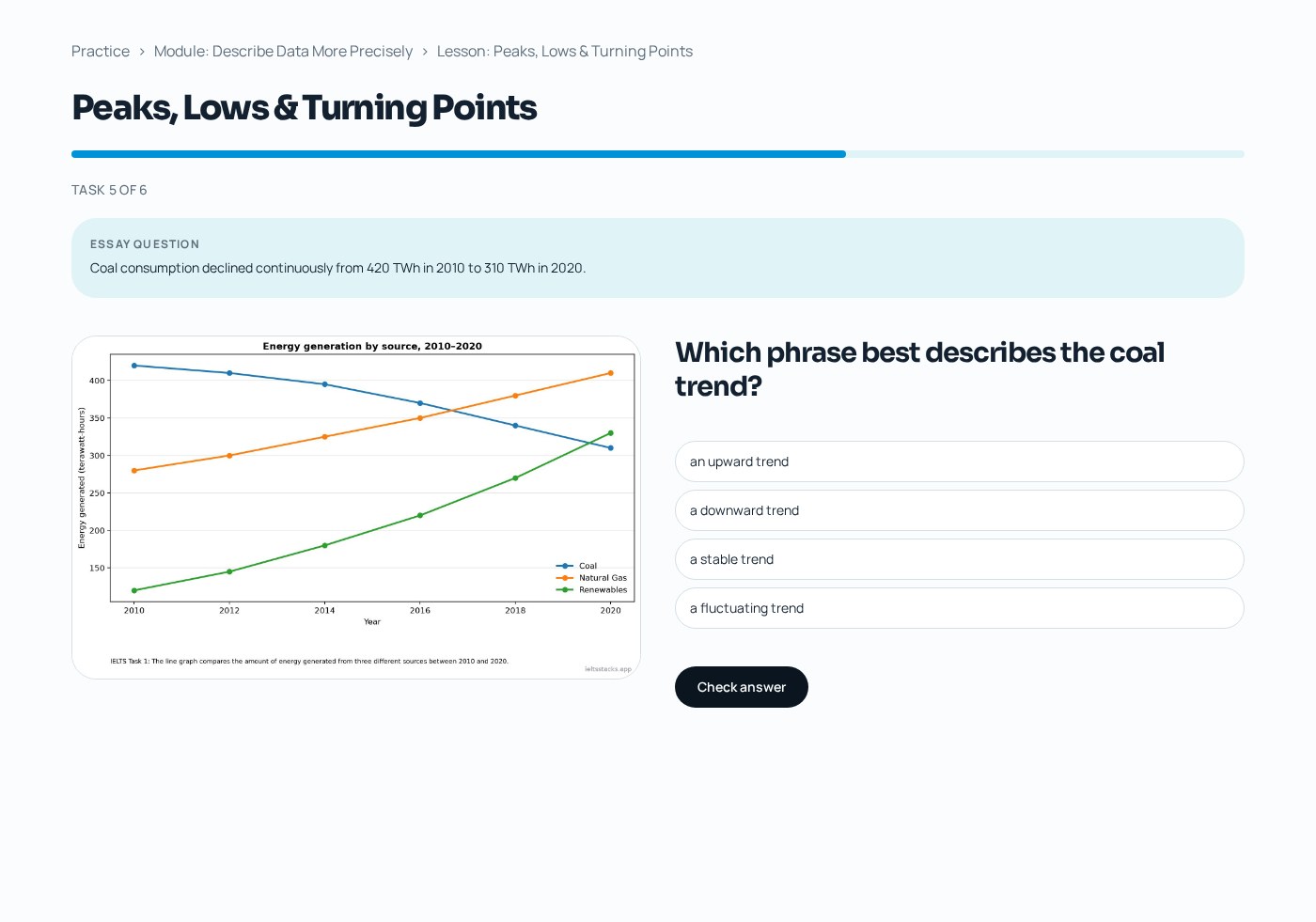Click the "Year" x-axis title

point(372,622)
